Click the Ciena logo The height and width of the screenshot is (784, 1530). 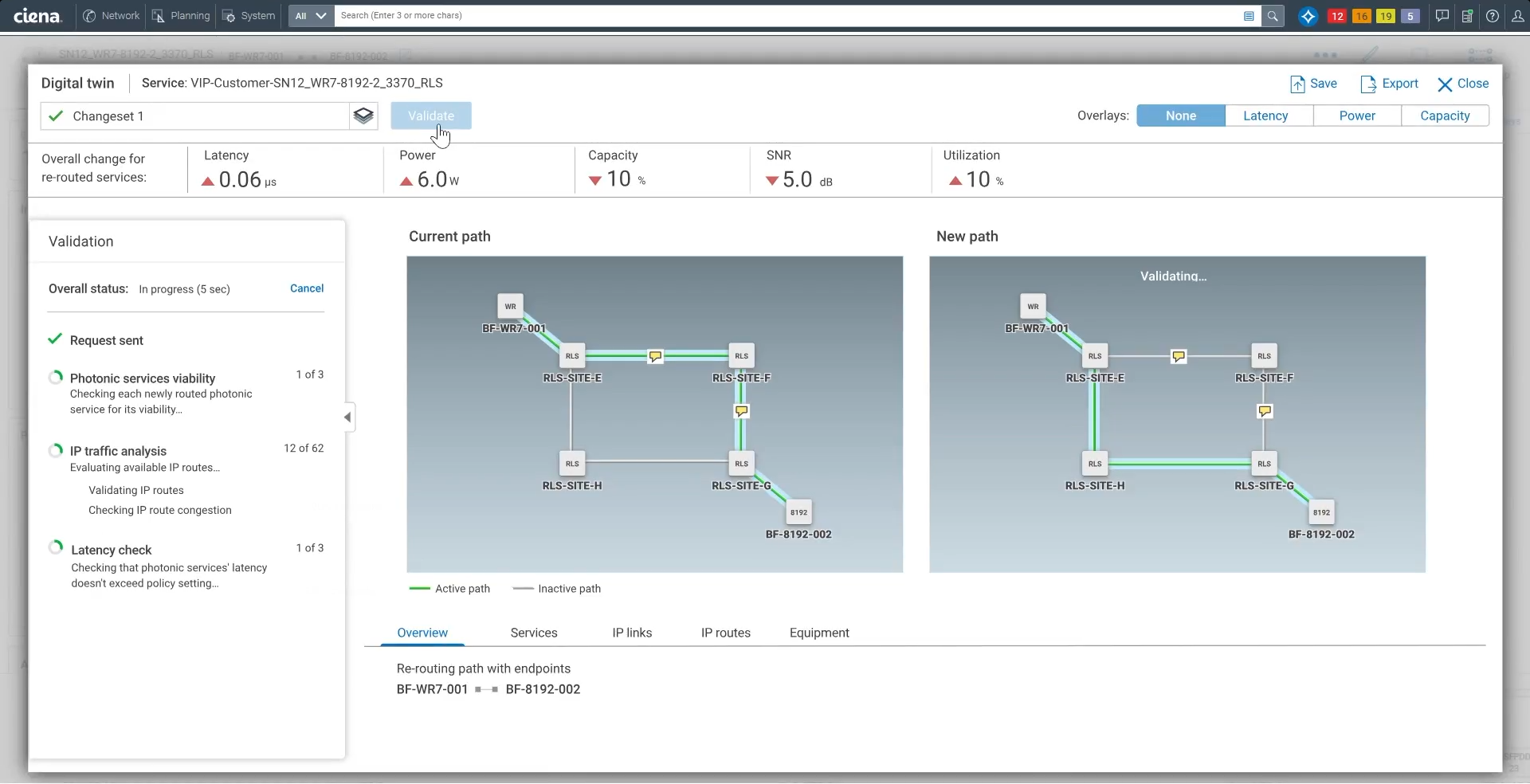click(x=37, y=15)
